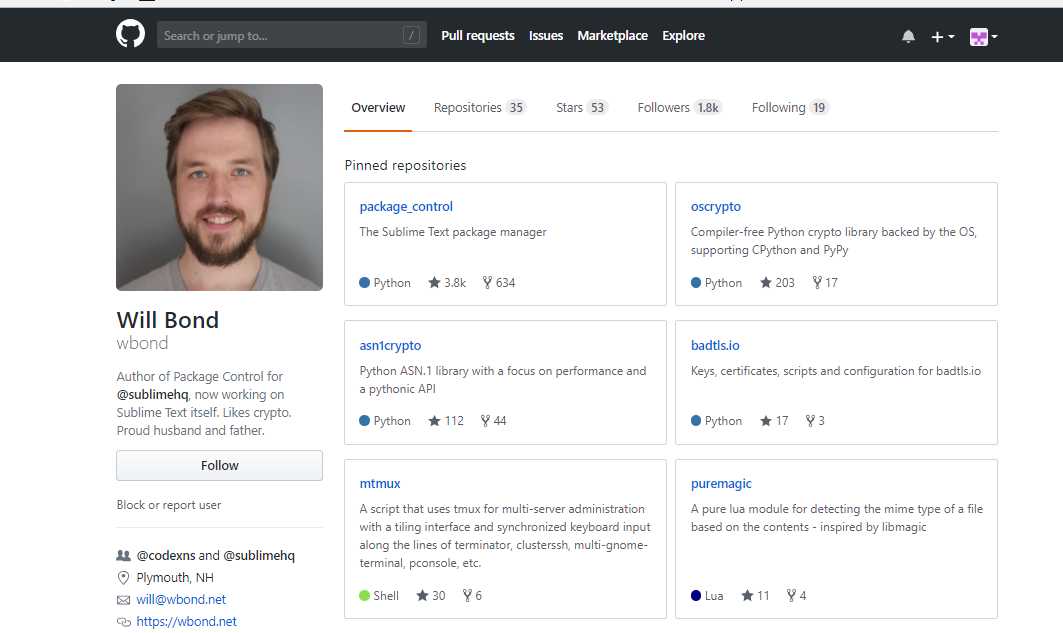The width and height of the screenshot is (1063, 633).
Task: Open the user avatar dropdown menu
Action: coord(983,37)
